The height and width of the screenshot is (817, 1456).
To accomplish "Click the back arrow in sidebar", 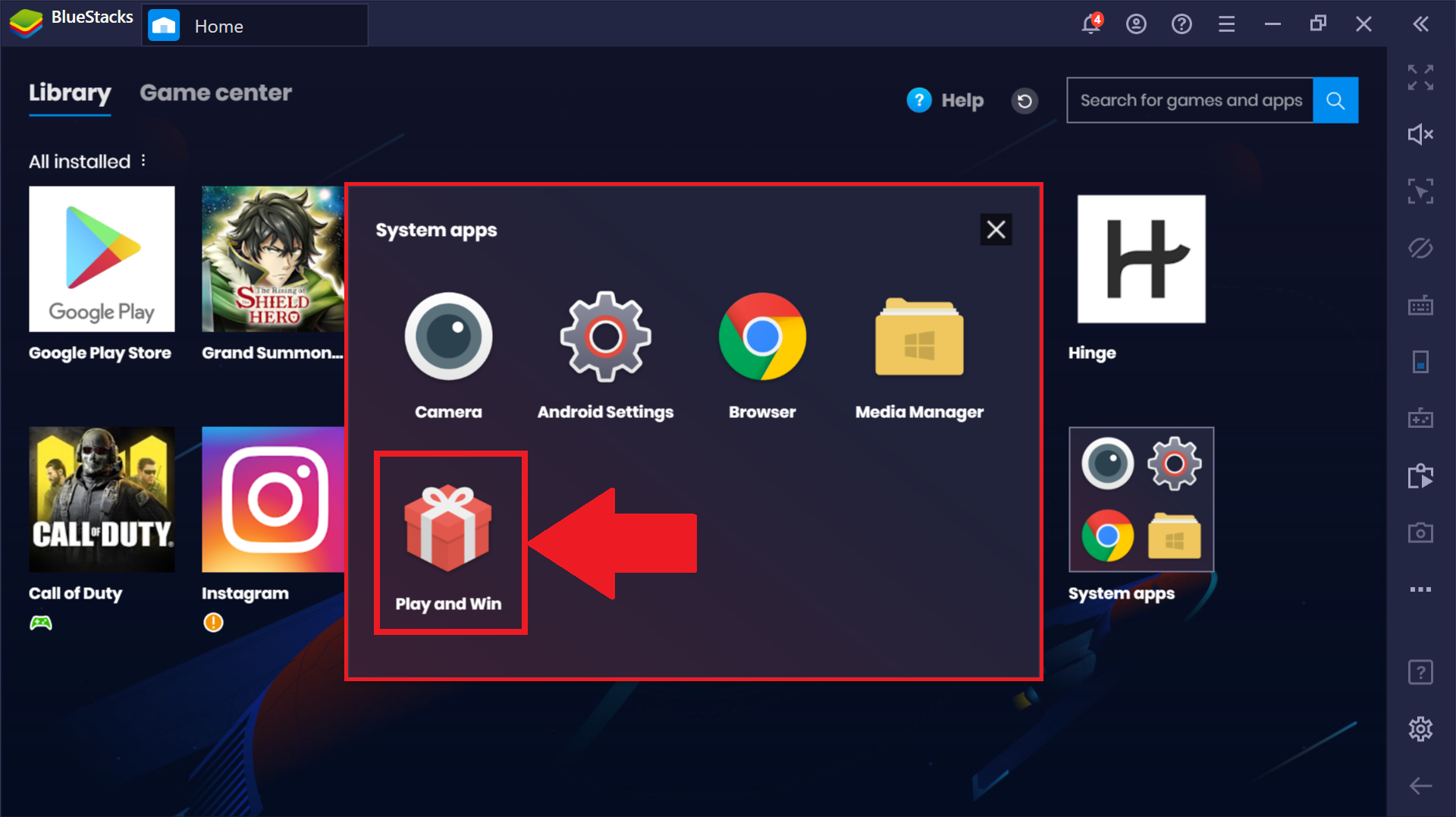I will [x=1420, y=786].
